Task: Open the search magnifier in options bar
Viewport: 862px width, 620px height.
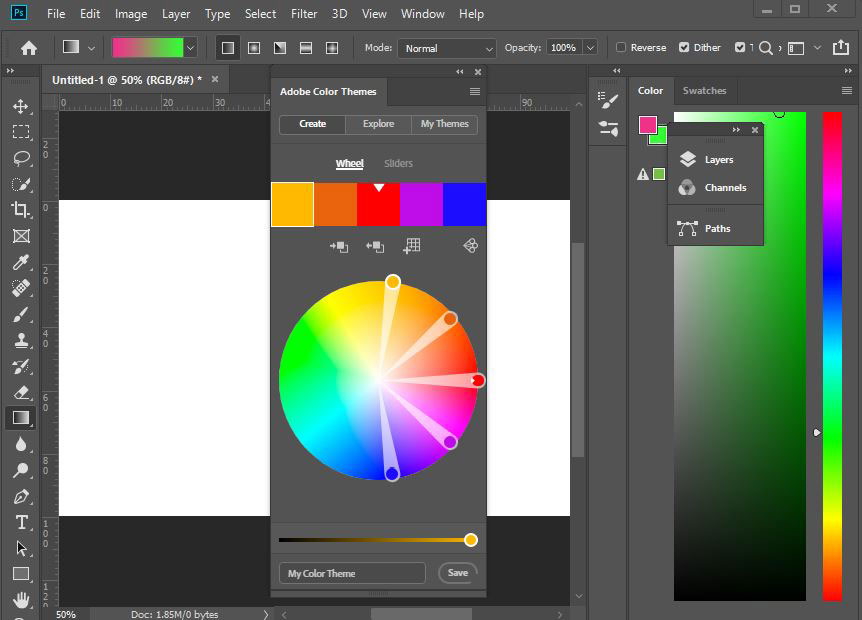Action: pyautogui.click(x=765, y=48)
